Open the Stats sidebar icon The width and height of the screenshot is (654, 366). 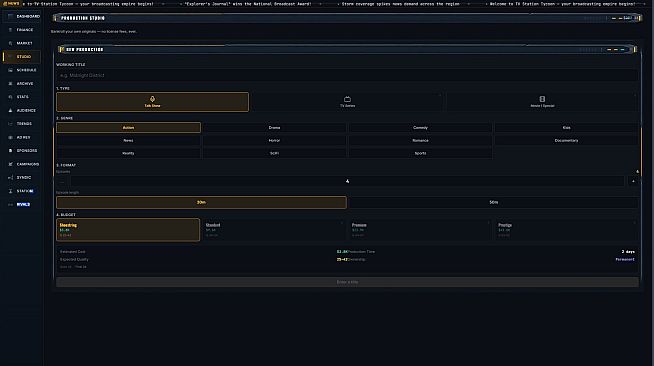tap(10, 97)
